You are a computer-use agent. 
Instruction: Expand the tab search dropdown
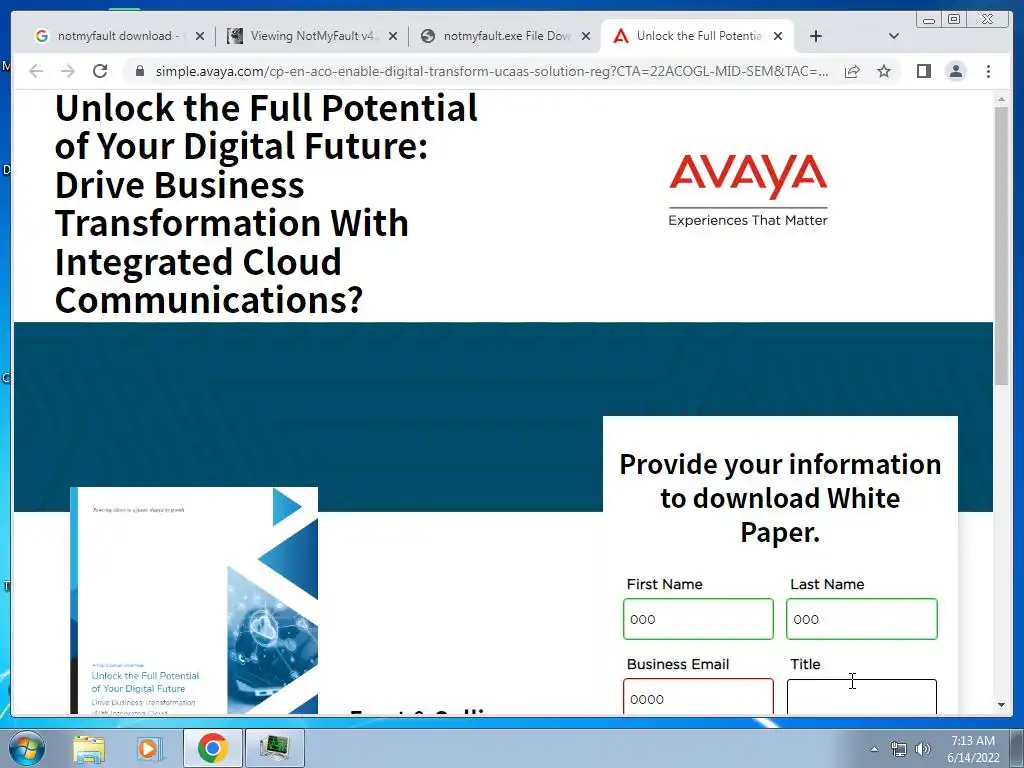[x=894, y=36]
